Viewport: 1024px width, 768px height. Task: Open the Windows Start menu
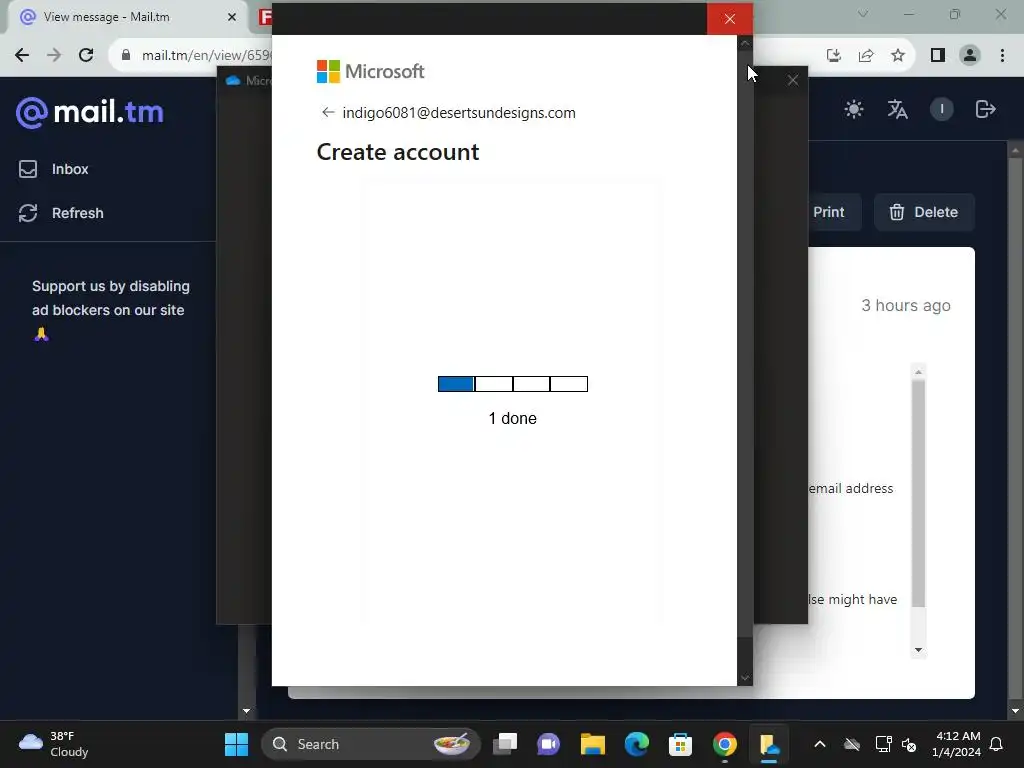coord(236,744)
